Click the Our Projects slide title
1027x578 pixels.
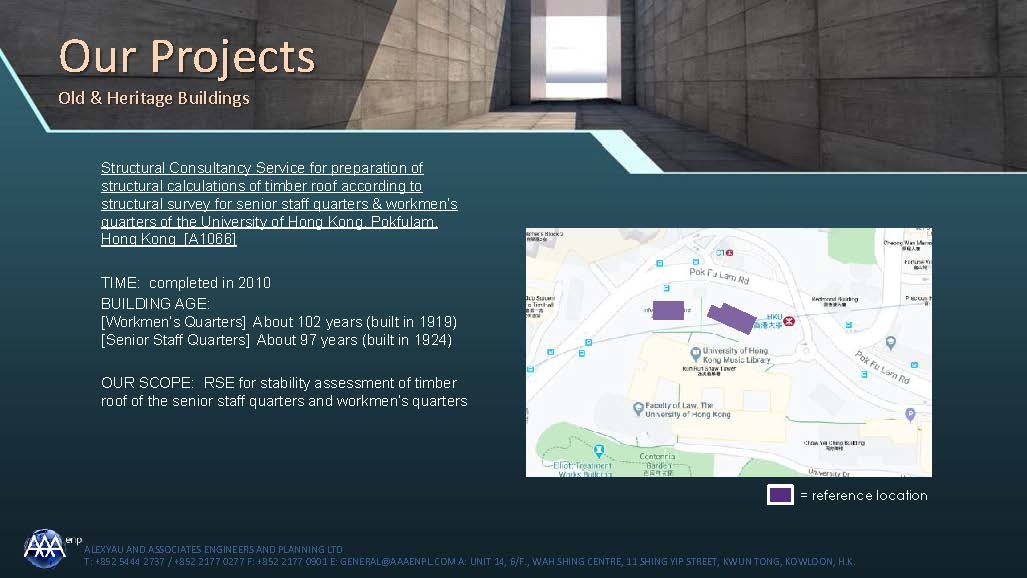pyautogui.click(x=187, y=56)
